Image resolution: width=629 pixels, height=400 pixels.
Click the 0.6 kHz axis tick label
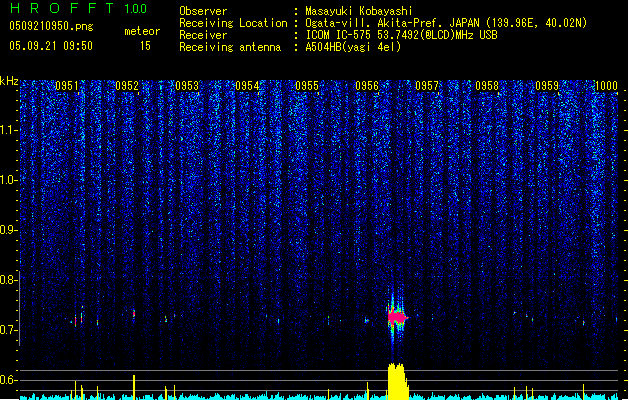tap(8, 380)
